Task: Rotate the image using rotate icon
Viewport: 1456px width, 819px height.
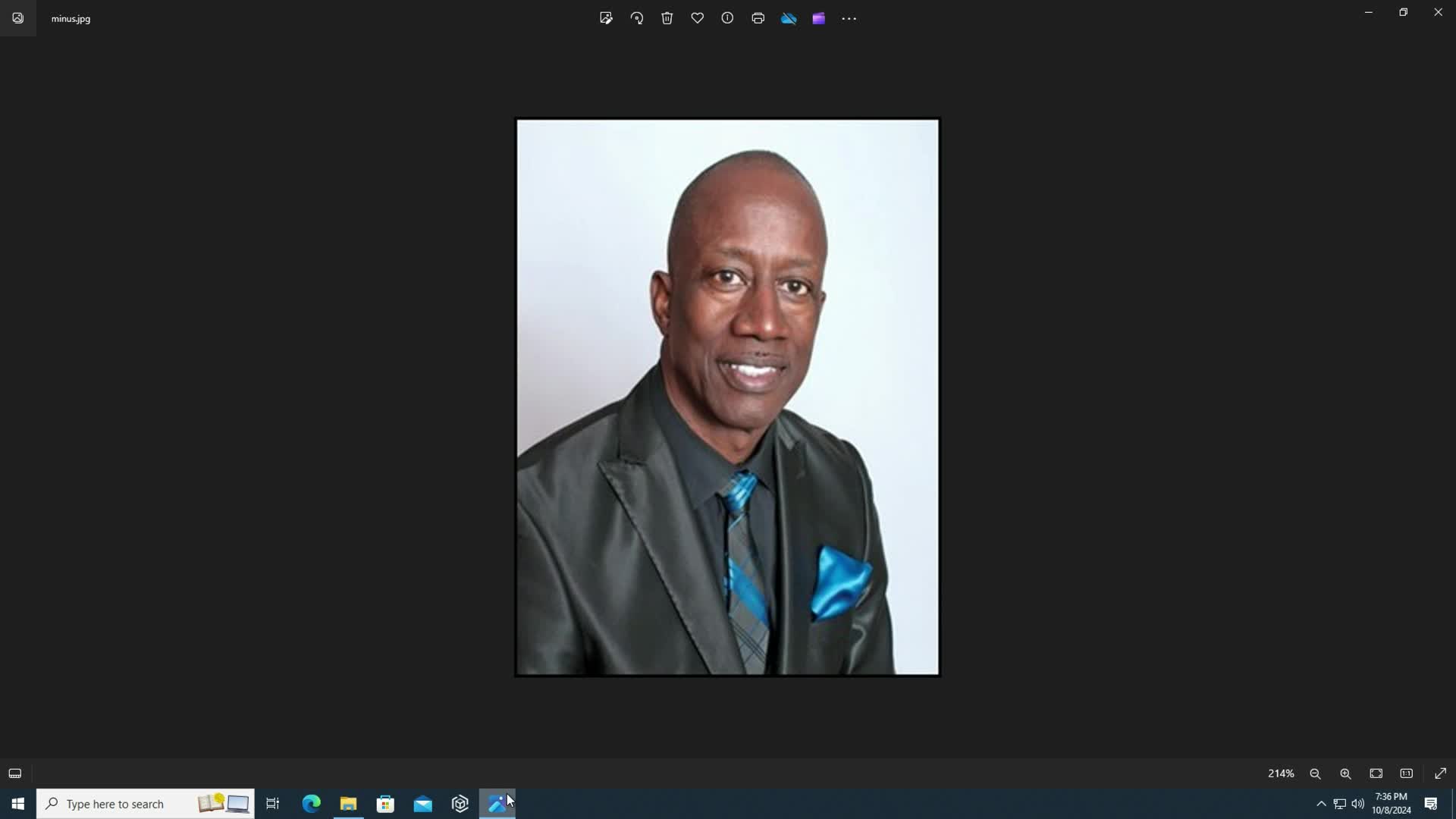Action: 637,18
